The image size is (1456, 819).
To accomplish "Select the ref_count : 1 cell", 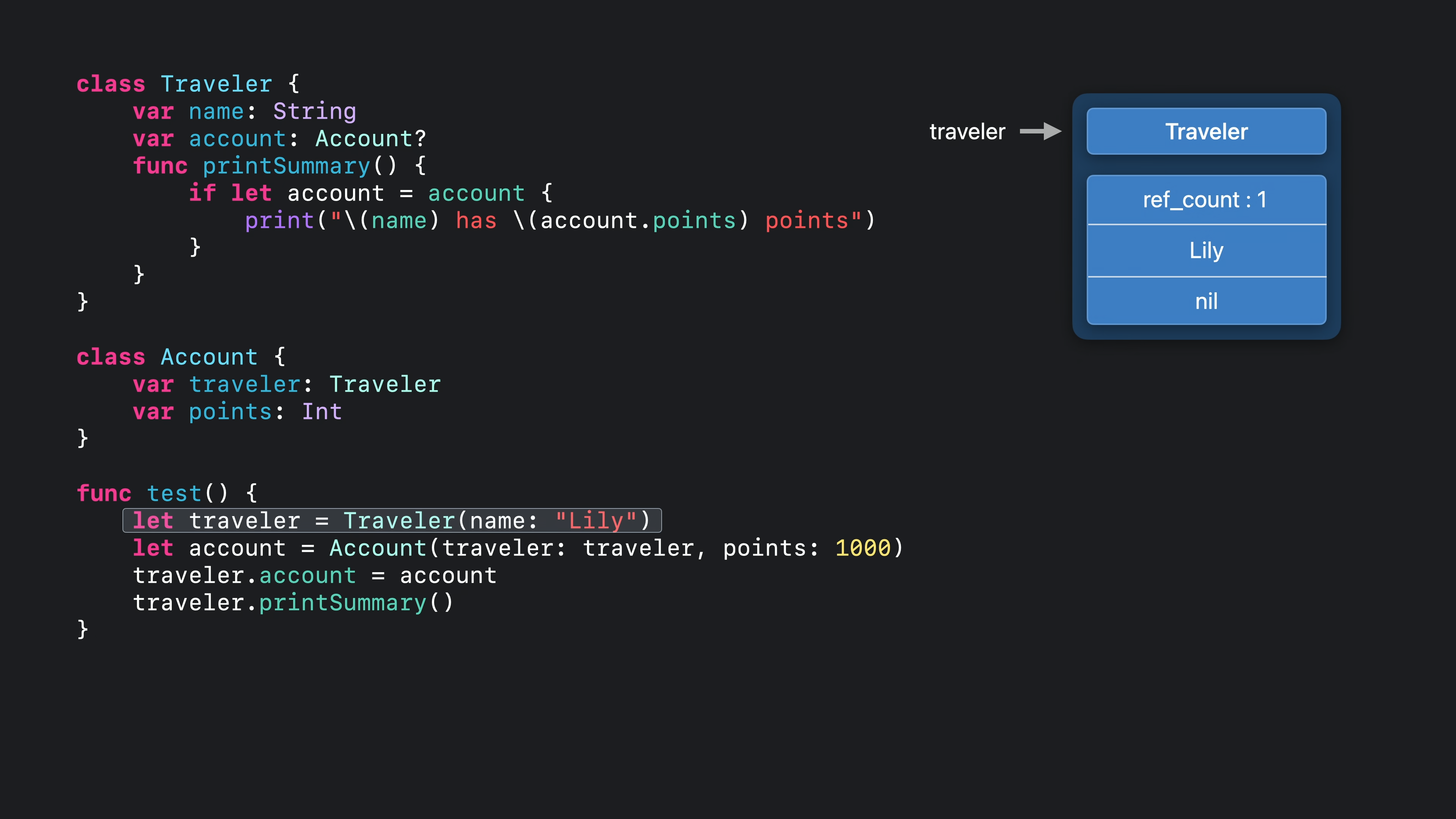I will coord(1206,199).
